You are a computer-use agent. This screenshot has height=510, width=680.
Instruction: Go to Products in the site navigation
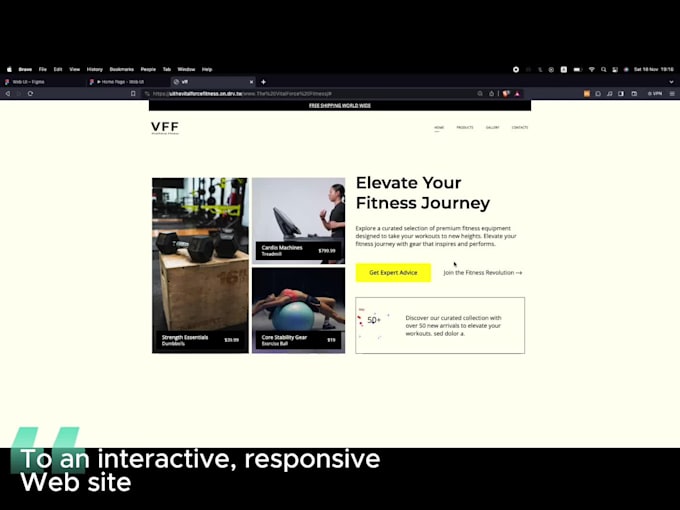465,128
